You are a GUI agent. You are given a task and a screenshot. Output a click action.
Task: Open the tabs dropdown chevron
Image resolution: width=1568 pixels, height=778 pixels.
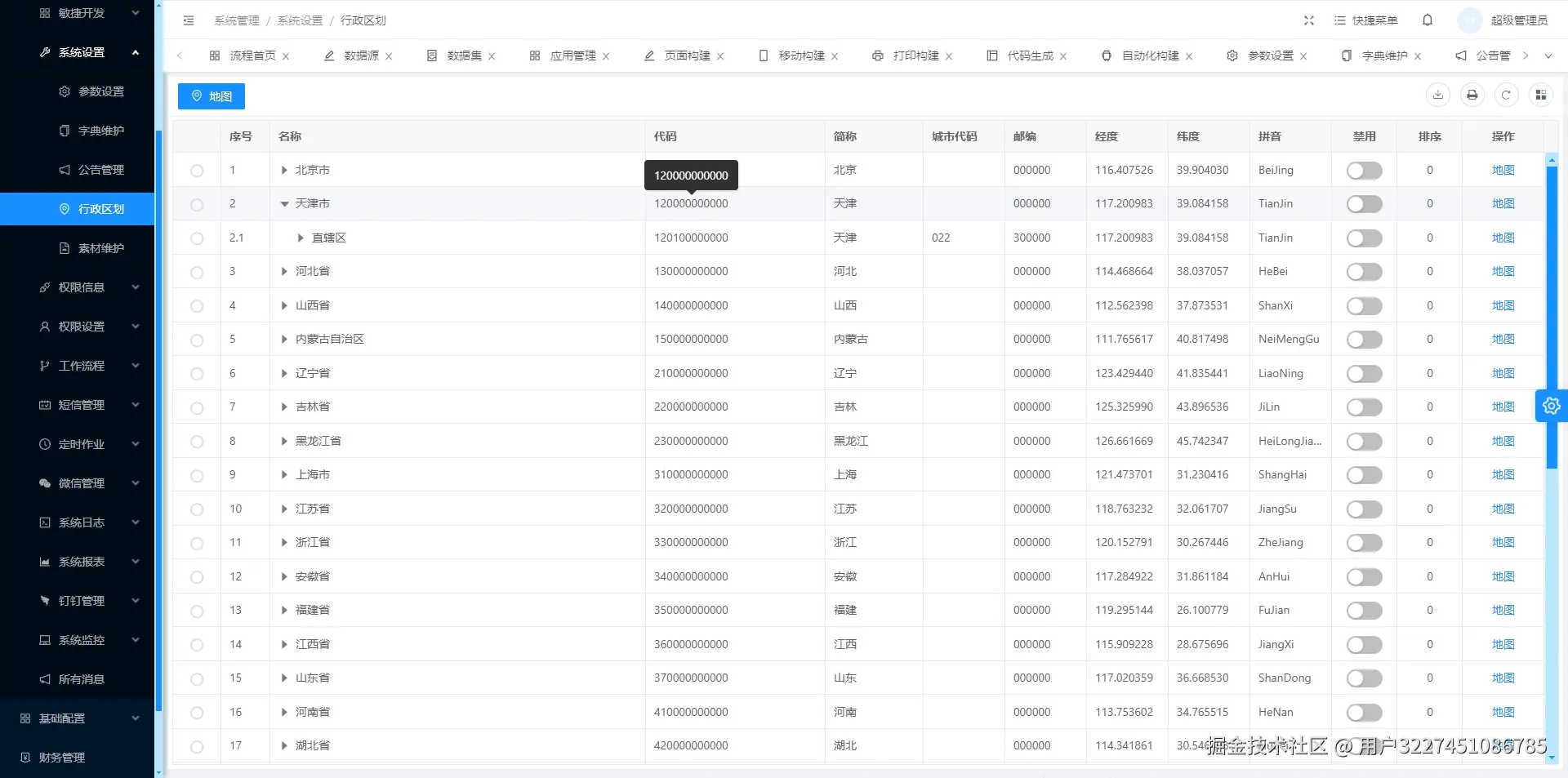(x=1548, y=56)
